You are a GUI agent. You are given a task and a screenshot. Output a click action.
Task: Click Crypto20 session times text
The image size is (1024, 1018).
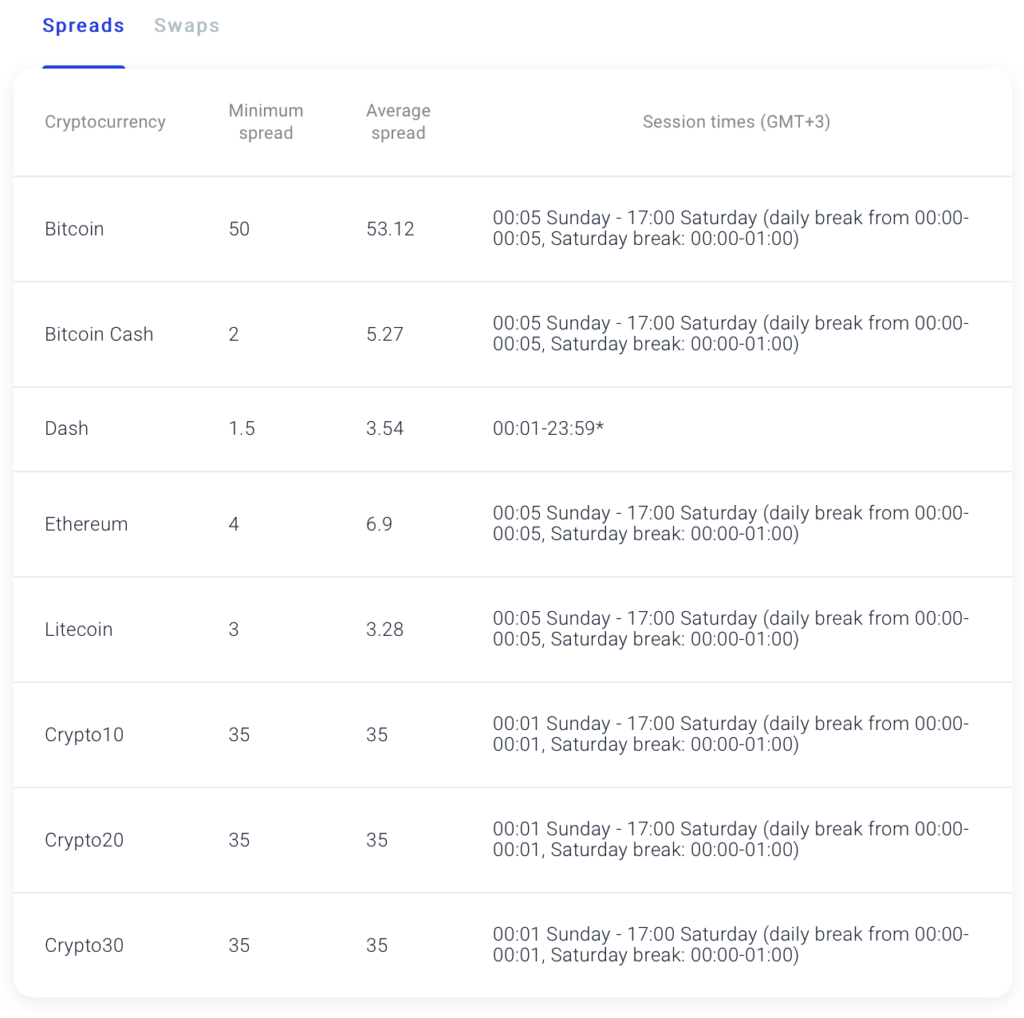[731, 840]
